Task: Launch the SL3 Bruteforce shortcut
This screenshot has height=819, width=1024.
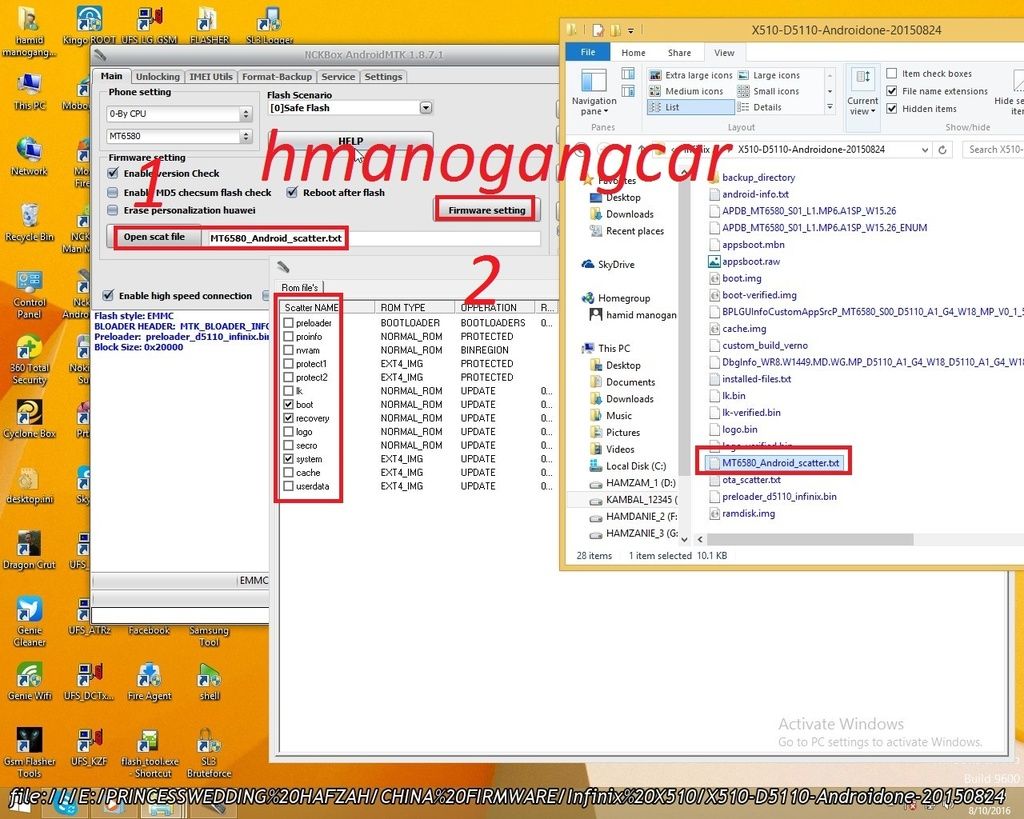Action: [208, 745]
